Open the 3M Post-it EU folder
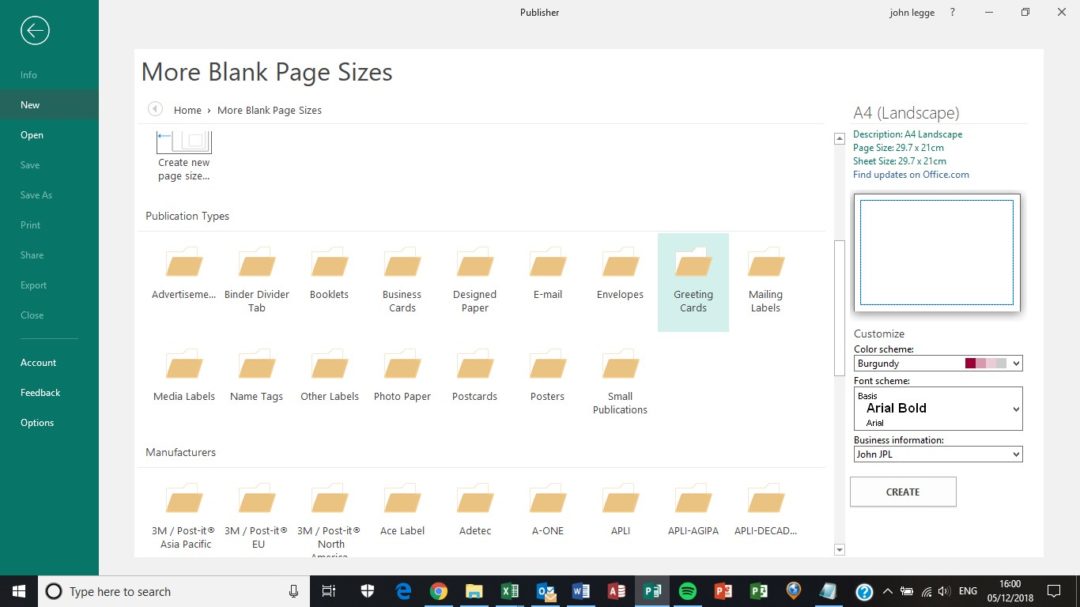This screenshot has height=607, width=1080. point(257,517)
